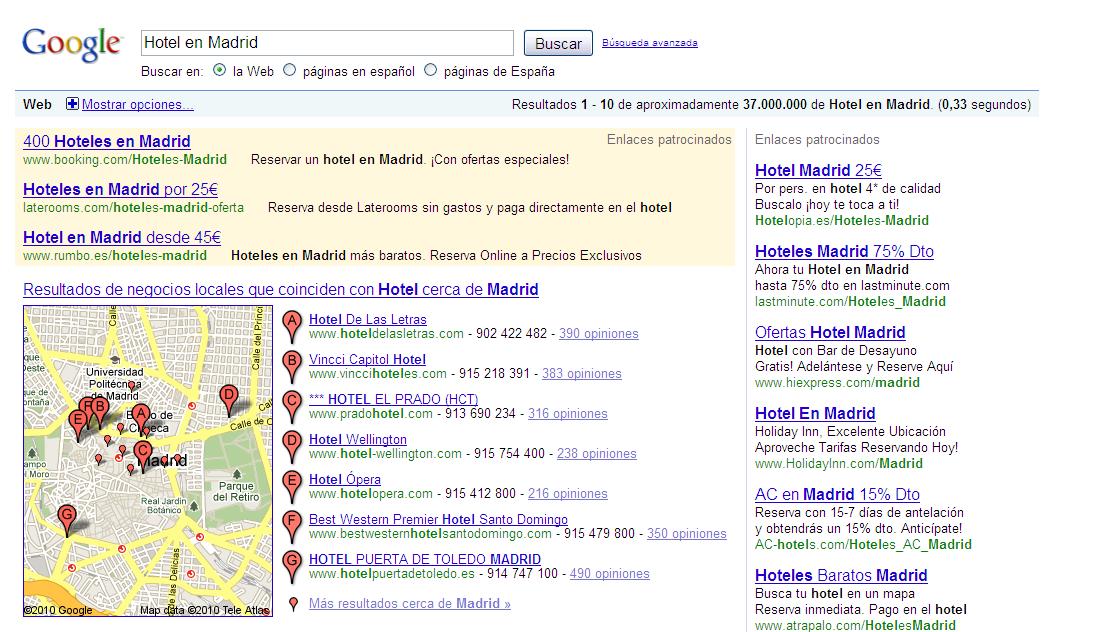The image size is (1104, 632).
Task: Click map pin D near Calle de Príncipe
Action: coord(228,400)
